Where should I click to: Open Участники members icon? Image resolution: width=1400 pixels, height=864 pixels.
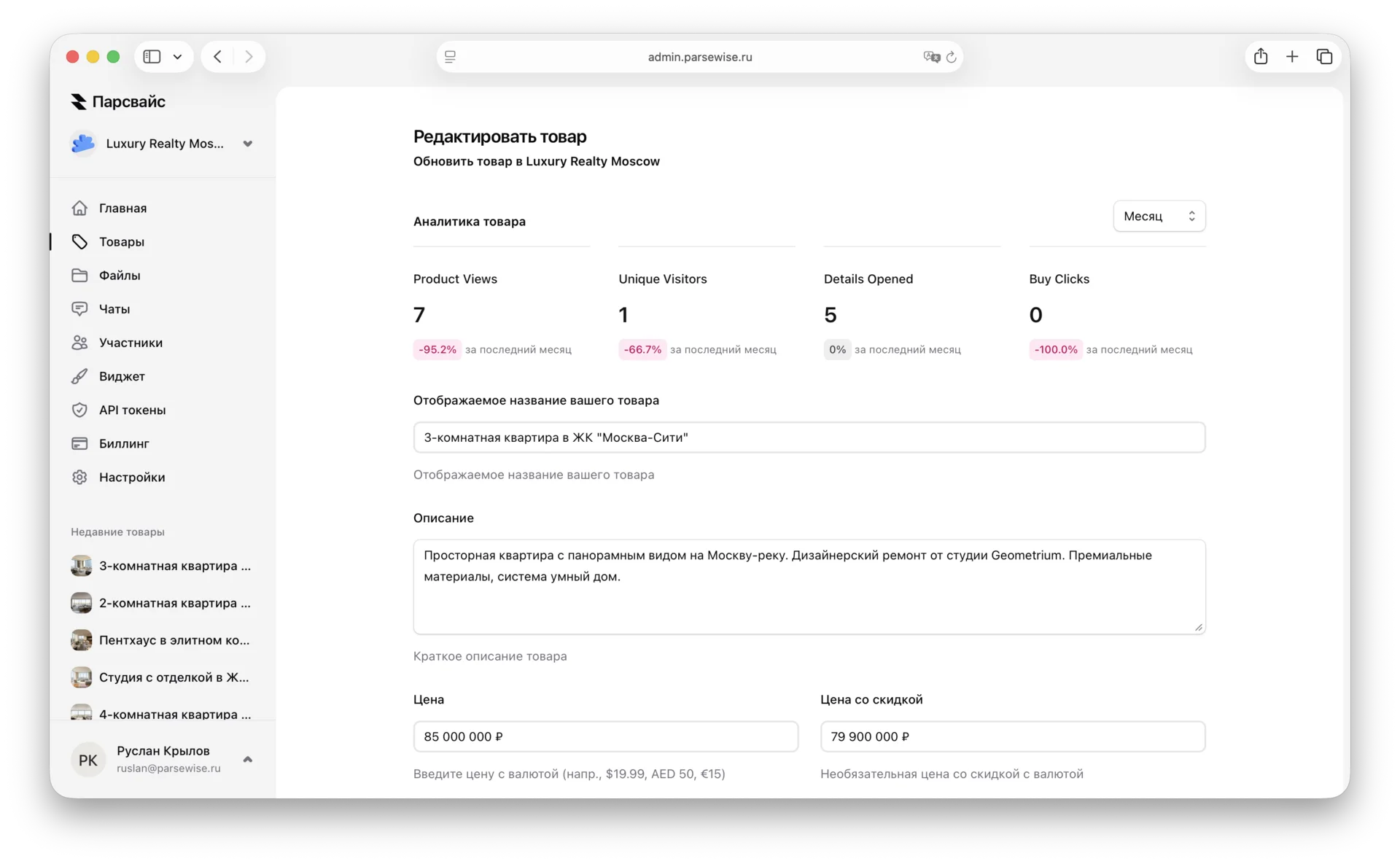tap(80, 342)
